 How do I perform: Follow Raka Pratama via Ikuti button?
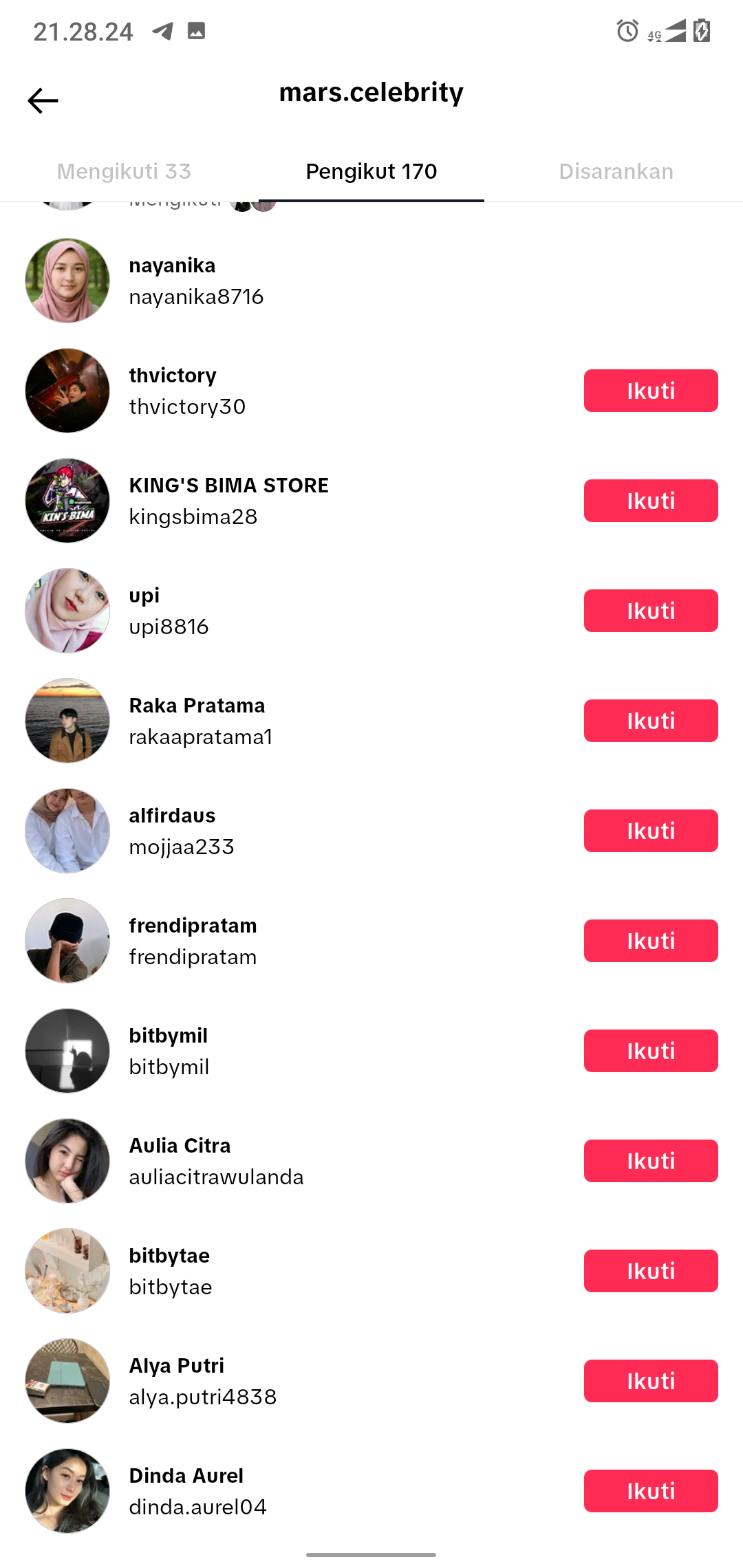tap(651, 721)
